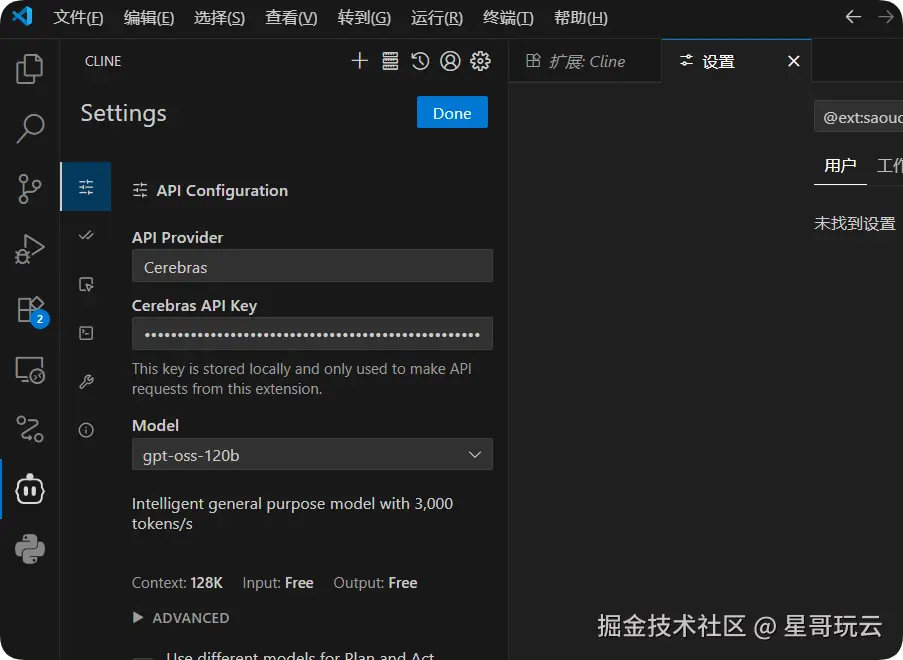Switch to the 扩展: Cline editor tab
This screenshot has width=903, height=660.
click(x=585, y=61)
